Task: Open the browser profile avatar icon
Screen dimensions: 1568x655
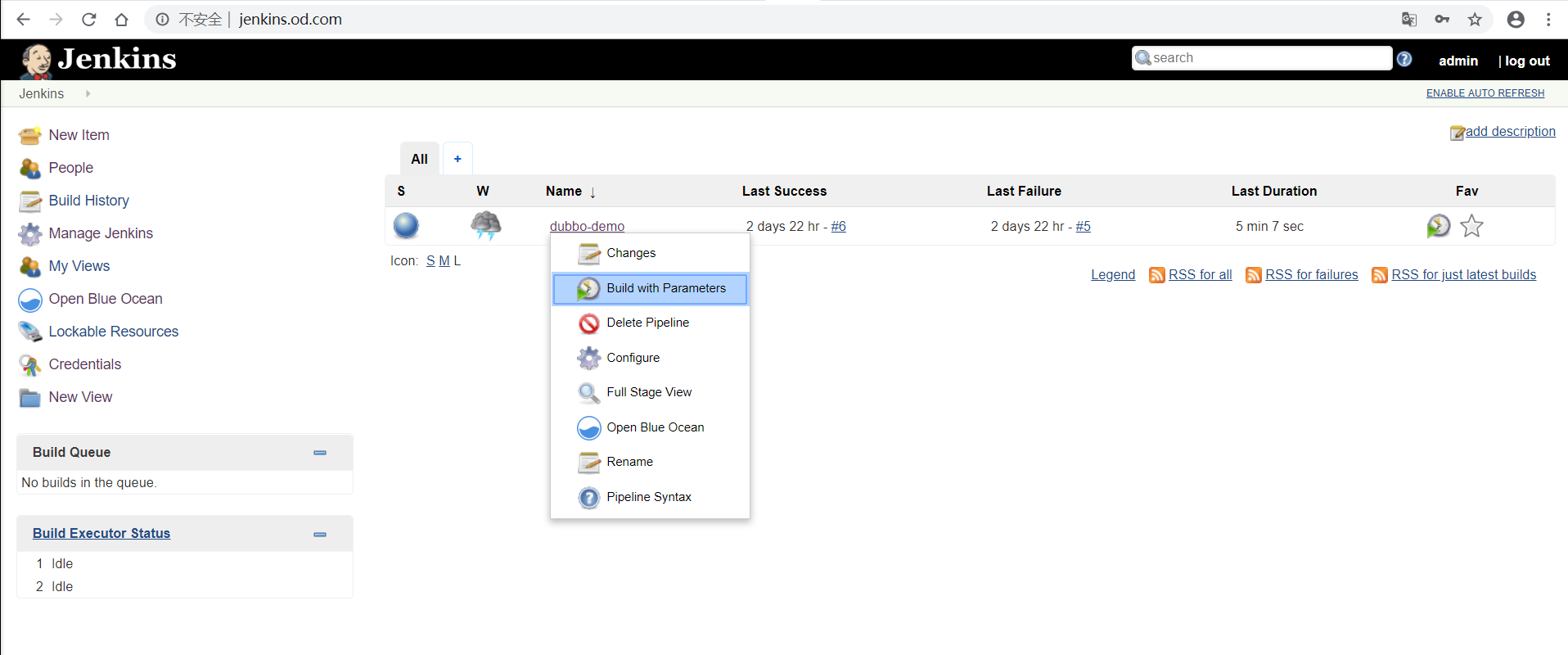Action: click(x=1516, y=20)
